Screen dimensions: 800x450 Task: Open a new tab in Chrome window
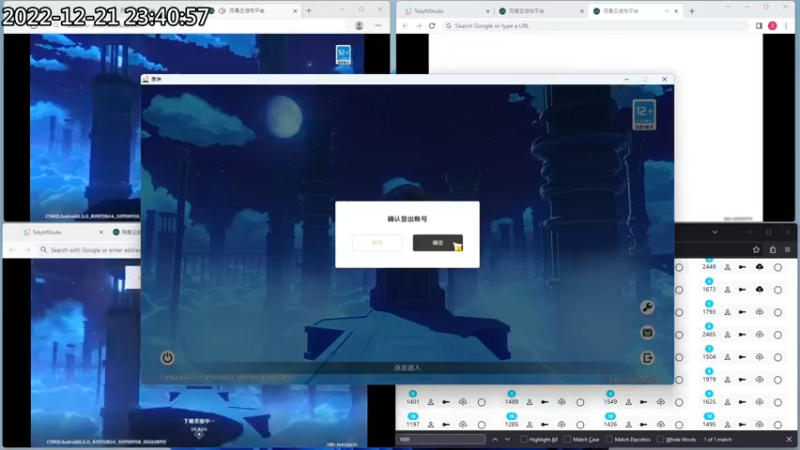[x=692, y=11]
